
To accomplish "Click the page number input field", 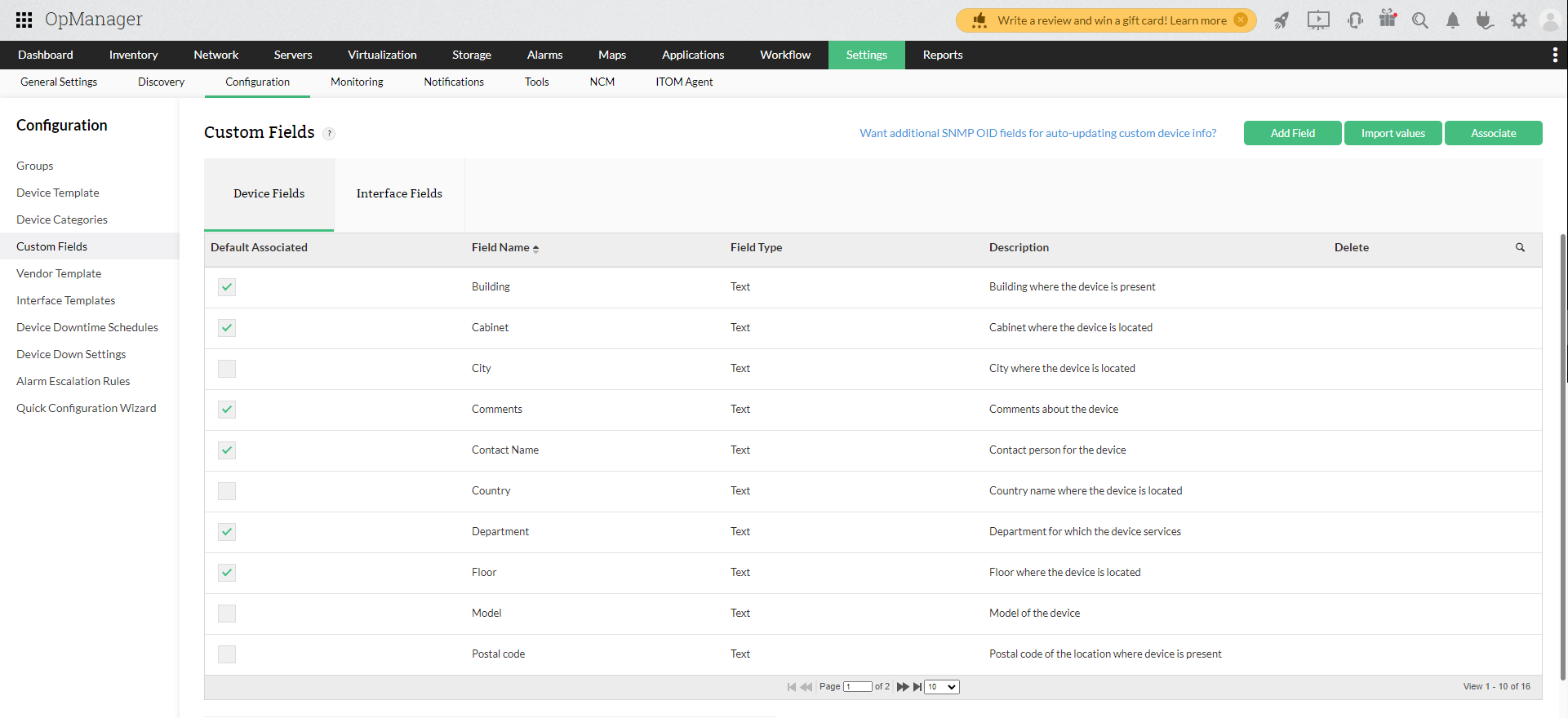I will [857, 687].
